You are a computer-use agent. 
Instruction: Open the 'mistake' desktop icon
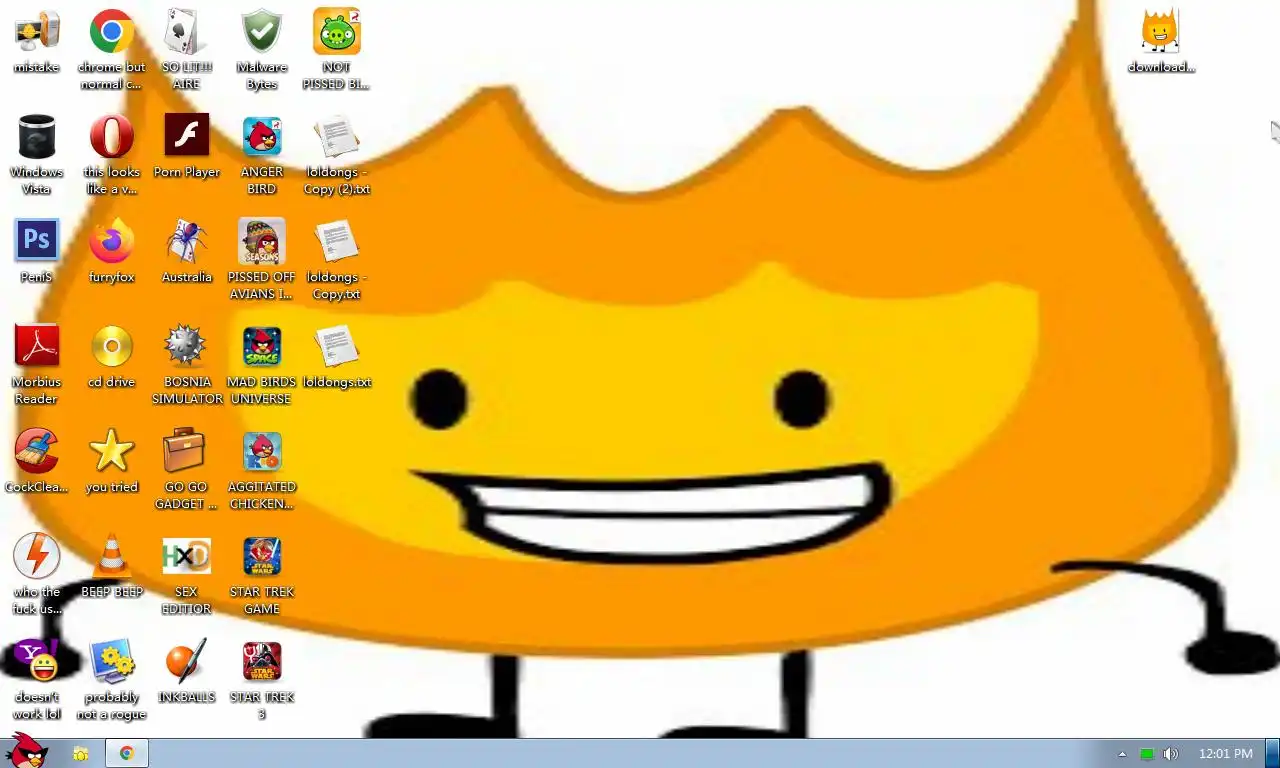[37, 42]
